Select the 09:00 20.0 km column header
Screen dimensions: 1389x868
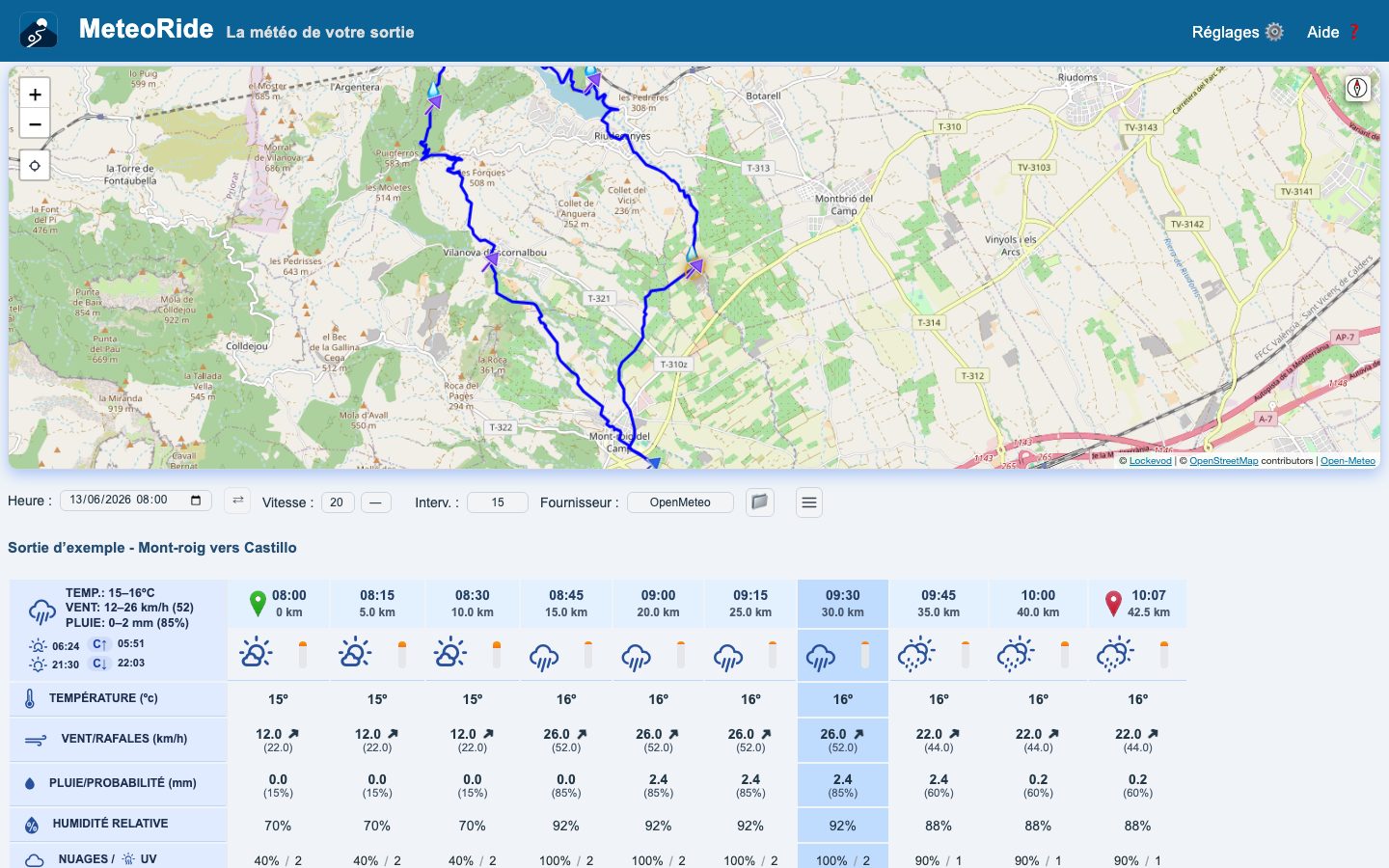658,604
